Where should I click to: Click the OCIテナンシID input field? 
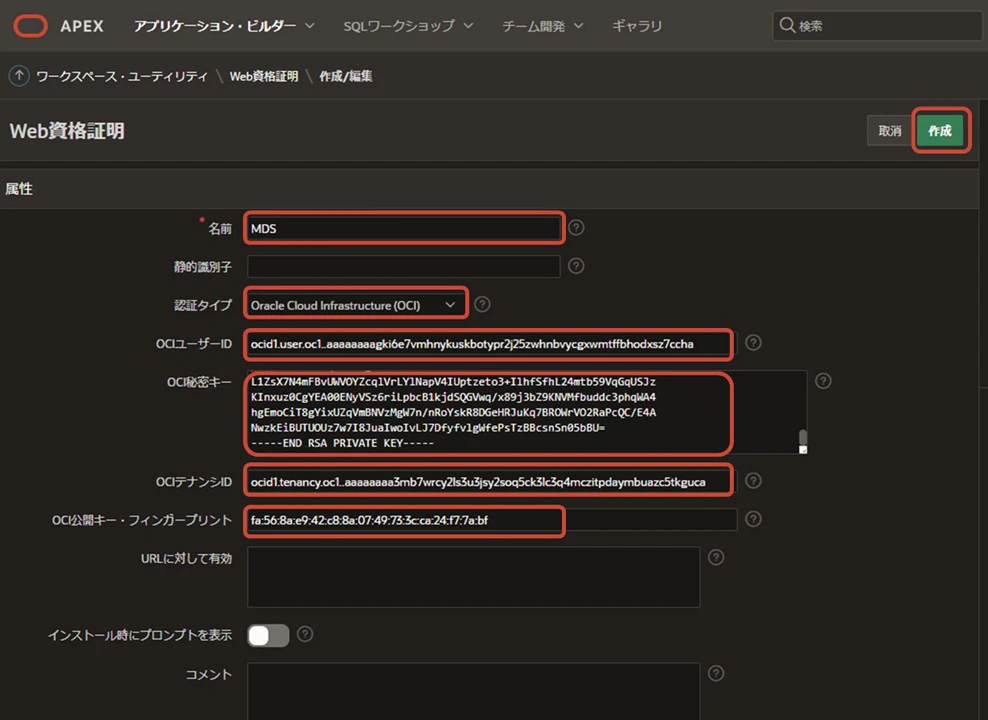492,482
